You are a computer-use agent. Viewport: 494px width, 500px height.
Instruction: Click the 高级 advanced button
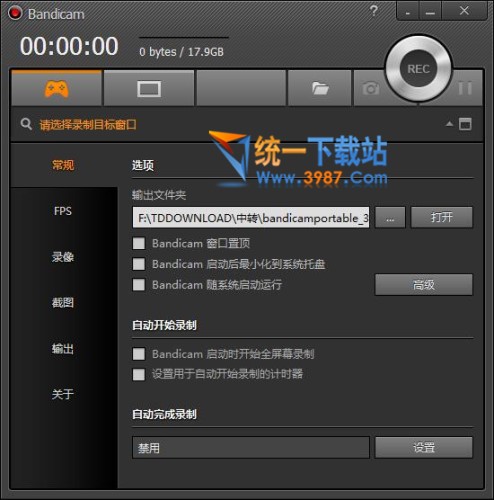coord(424,285)
